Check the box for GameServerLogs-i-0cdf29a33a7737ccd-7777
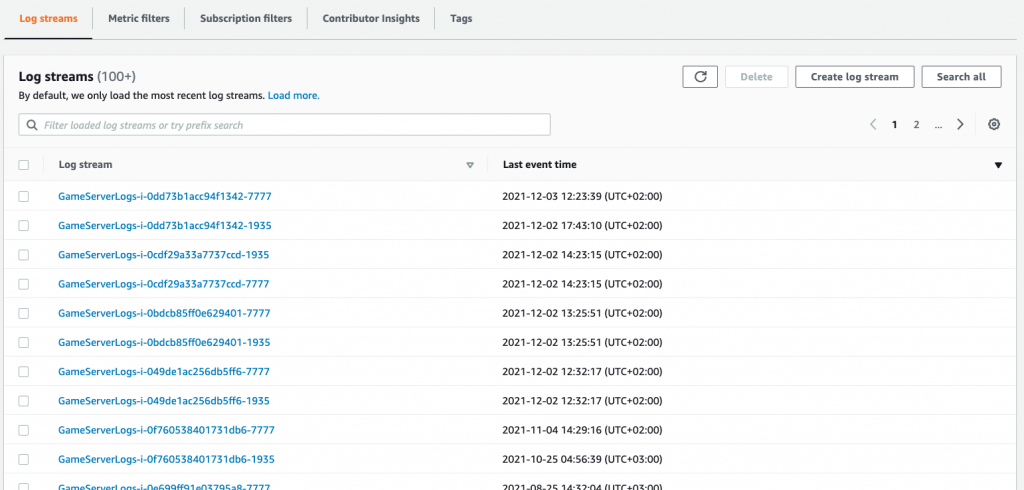This screenshot has height=490, width=1024. [24, 284]
